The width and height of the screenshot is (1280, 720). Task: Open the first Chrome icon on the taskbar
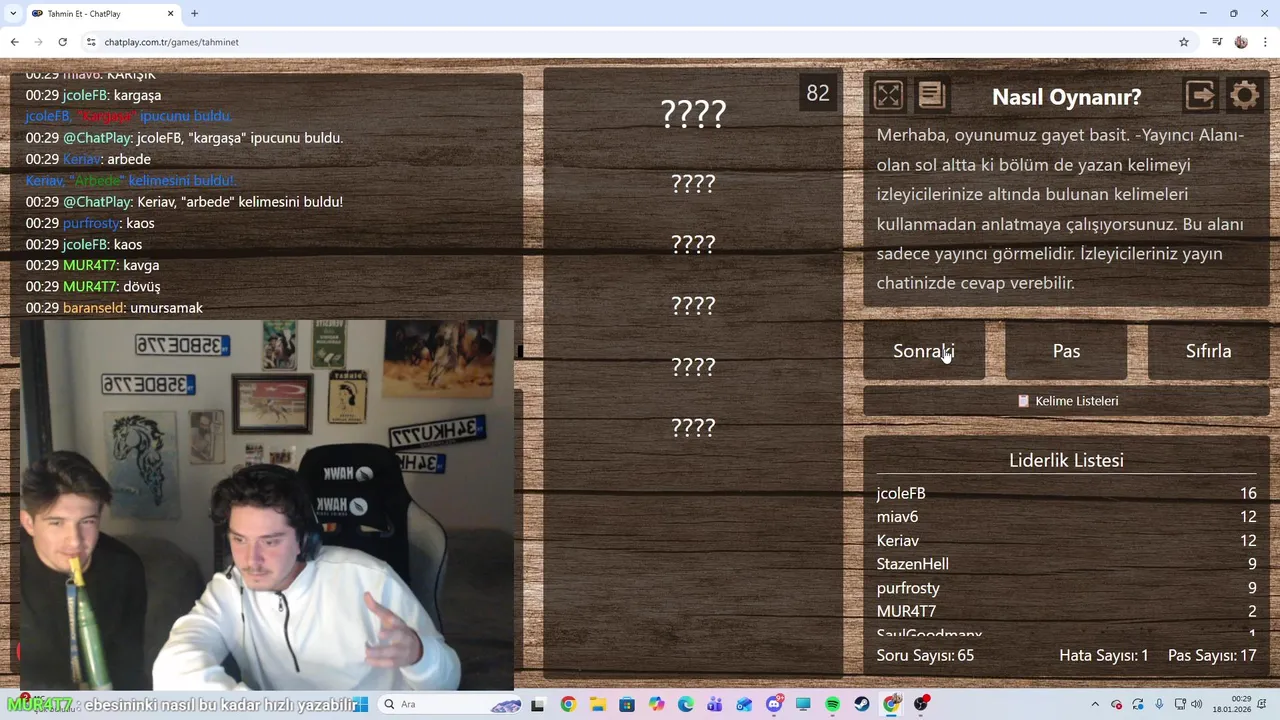tap(568, 705)
